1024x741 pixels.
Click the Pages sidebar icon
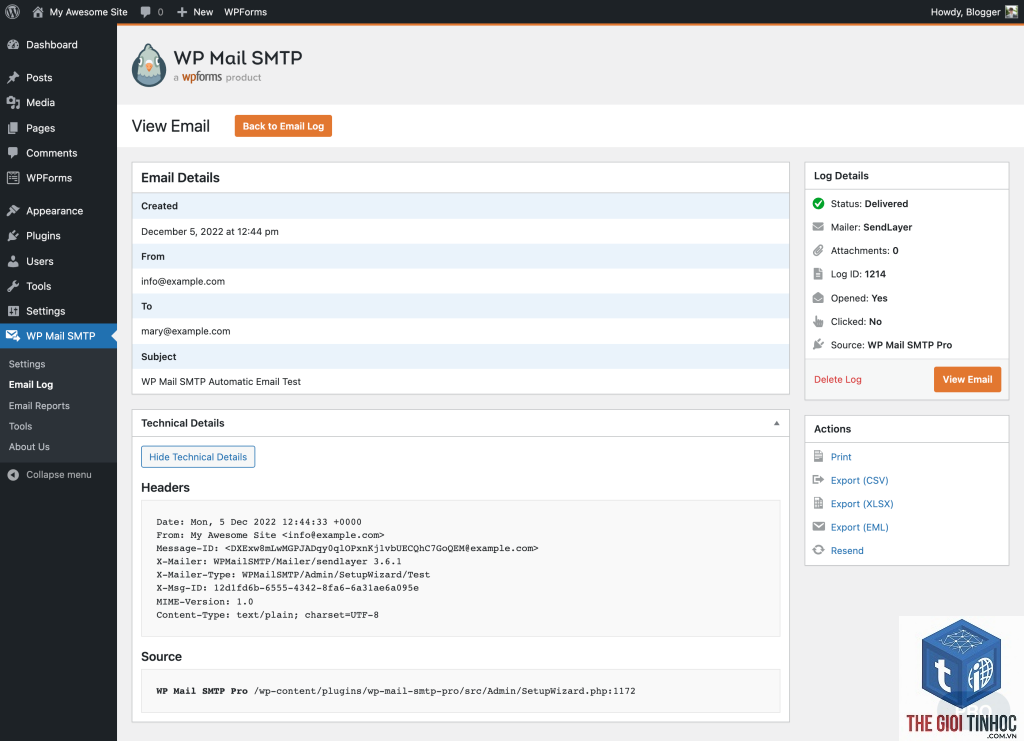pos(13,128)
